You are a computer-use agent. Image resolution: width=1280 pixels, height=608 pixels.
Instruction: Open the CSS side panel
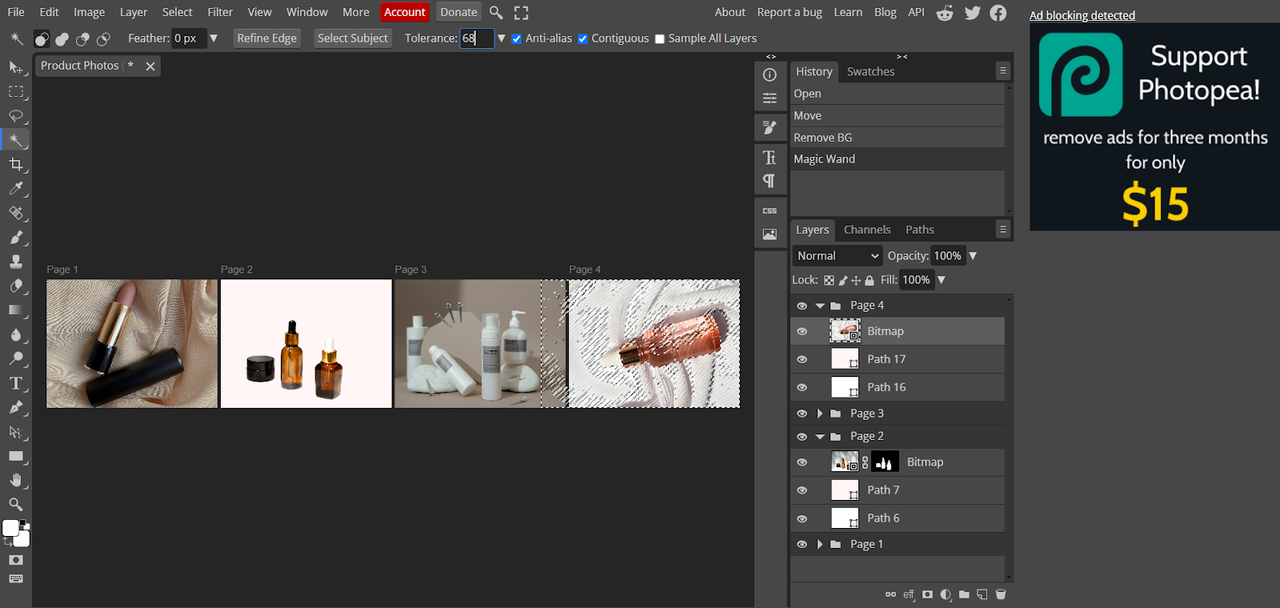click(x=769, y=211)
